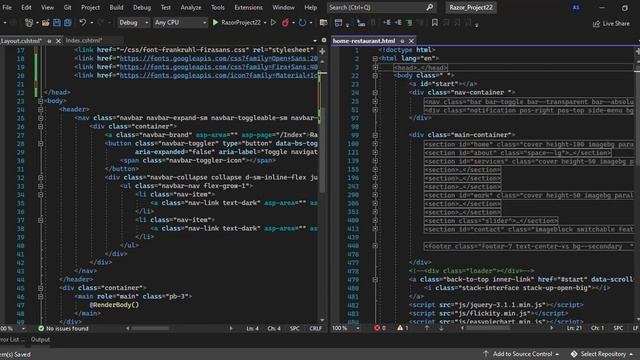
Task: Click the window layout toolbar icon
Action: 338,23
